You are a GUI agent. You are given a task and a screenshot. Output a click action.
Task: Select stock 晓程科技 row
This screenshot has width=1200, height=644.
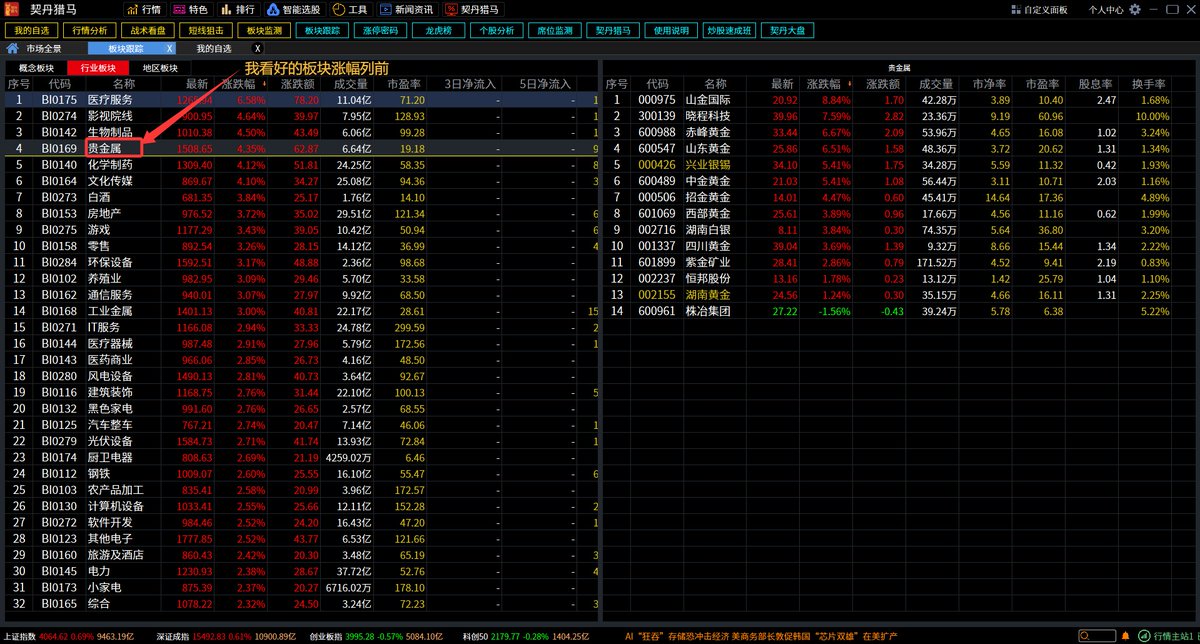click(900, 116)
